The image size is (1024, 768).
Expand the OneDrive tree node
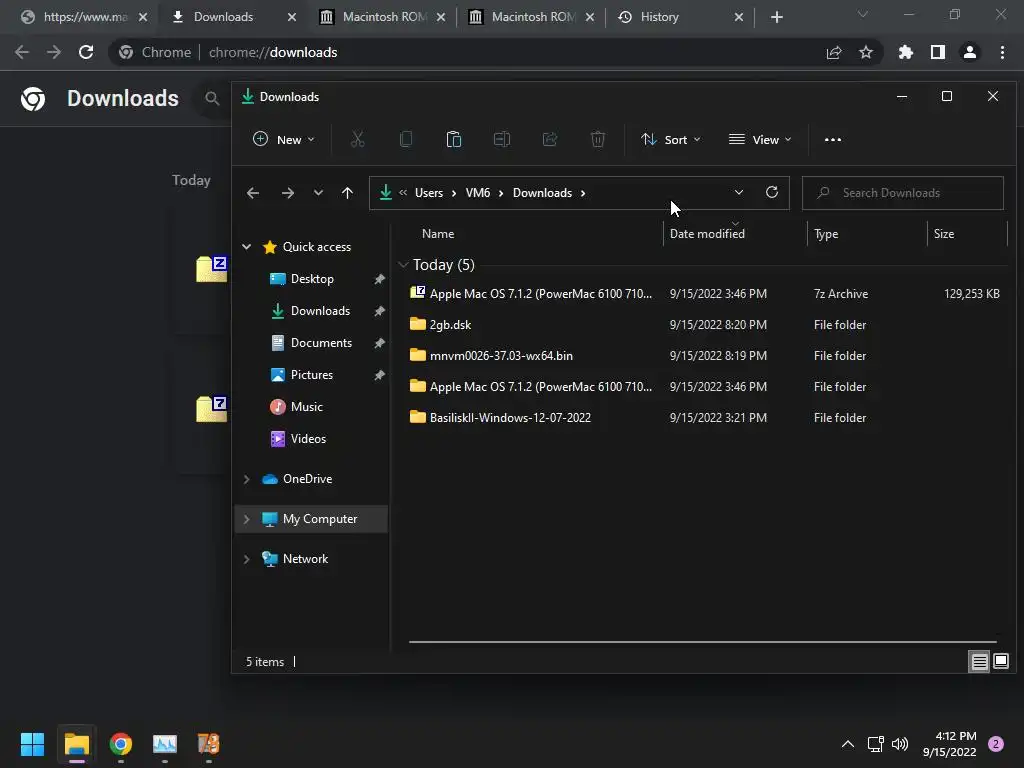(x=246, y=479)
